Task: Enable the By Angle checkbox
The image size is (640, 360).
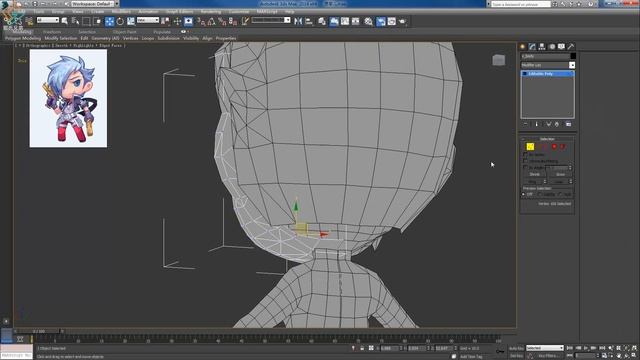Action: click(x=525, y=167)
